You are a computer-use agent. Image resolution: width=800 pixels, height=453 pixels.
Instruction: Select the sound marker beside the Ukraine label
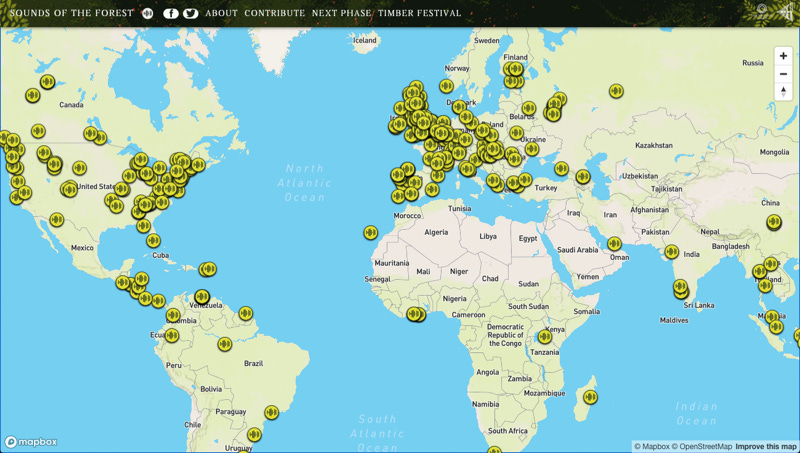tap(516, 133)
